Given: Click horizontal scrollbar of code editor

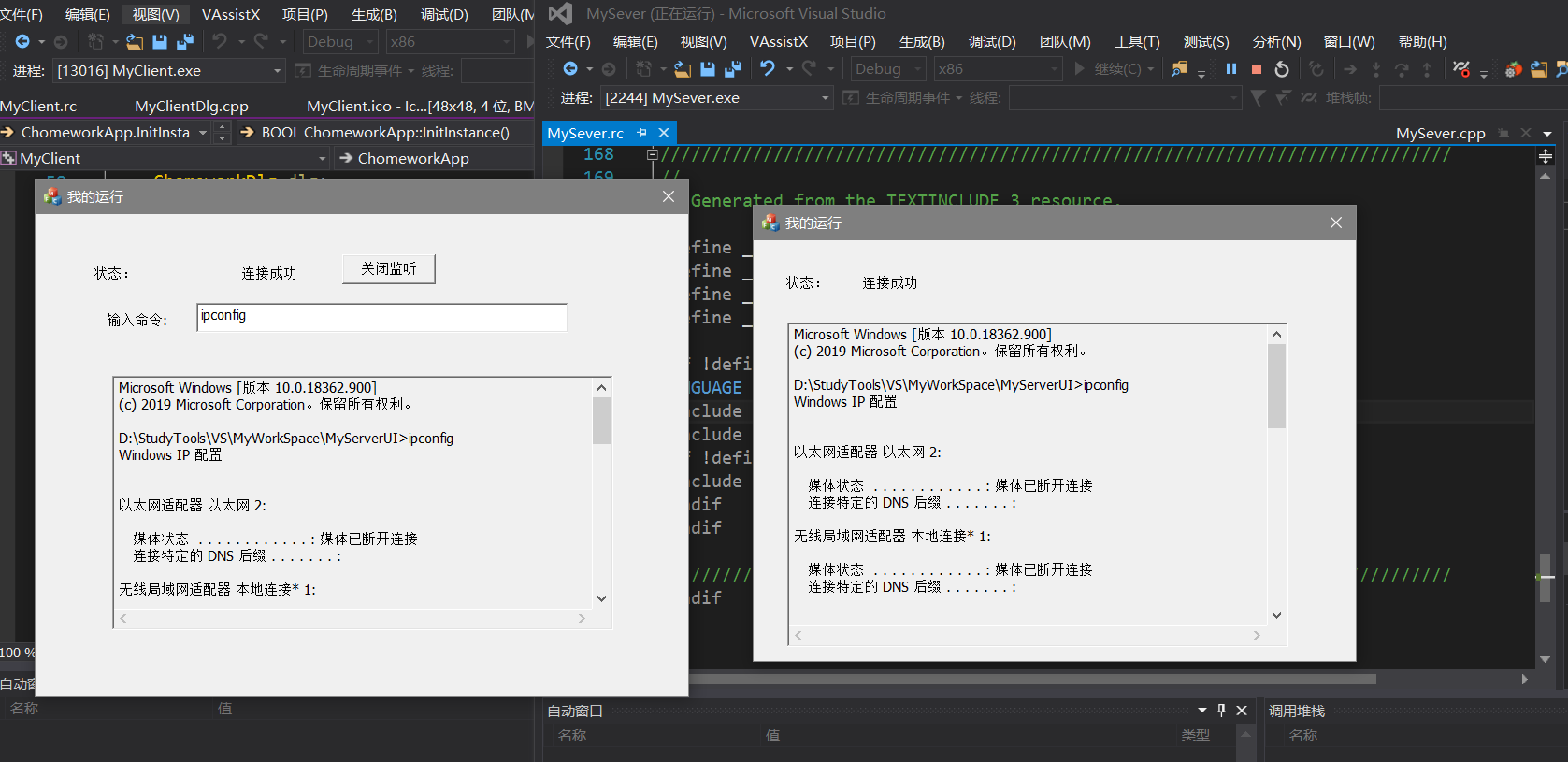Looking at the screenshot, I should coord(1032,679).
